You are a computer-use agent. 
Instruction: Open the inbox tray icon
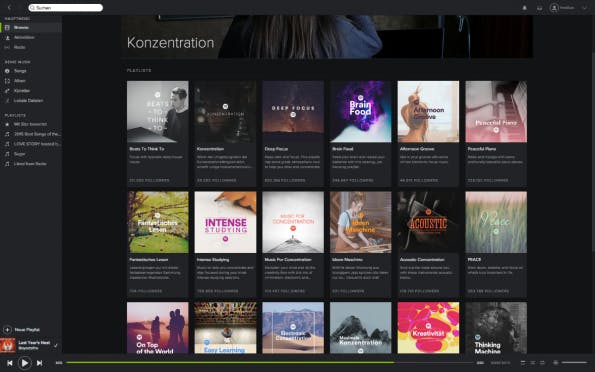coord(539,8)
